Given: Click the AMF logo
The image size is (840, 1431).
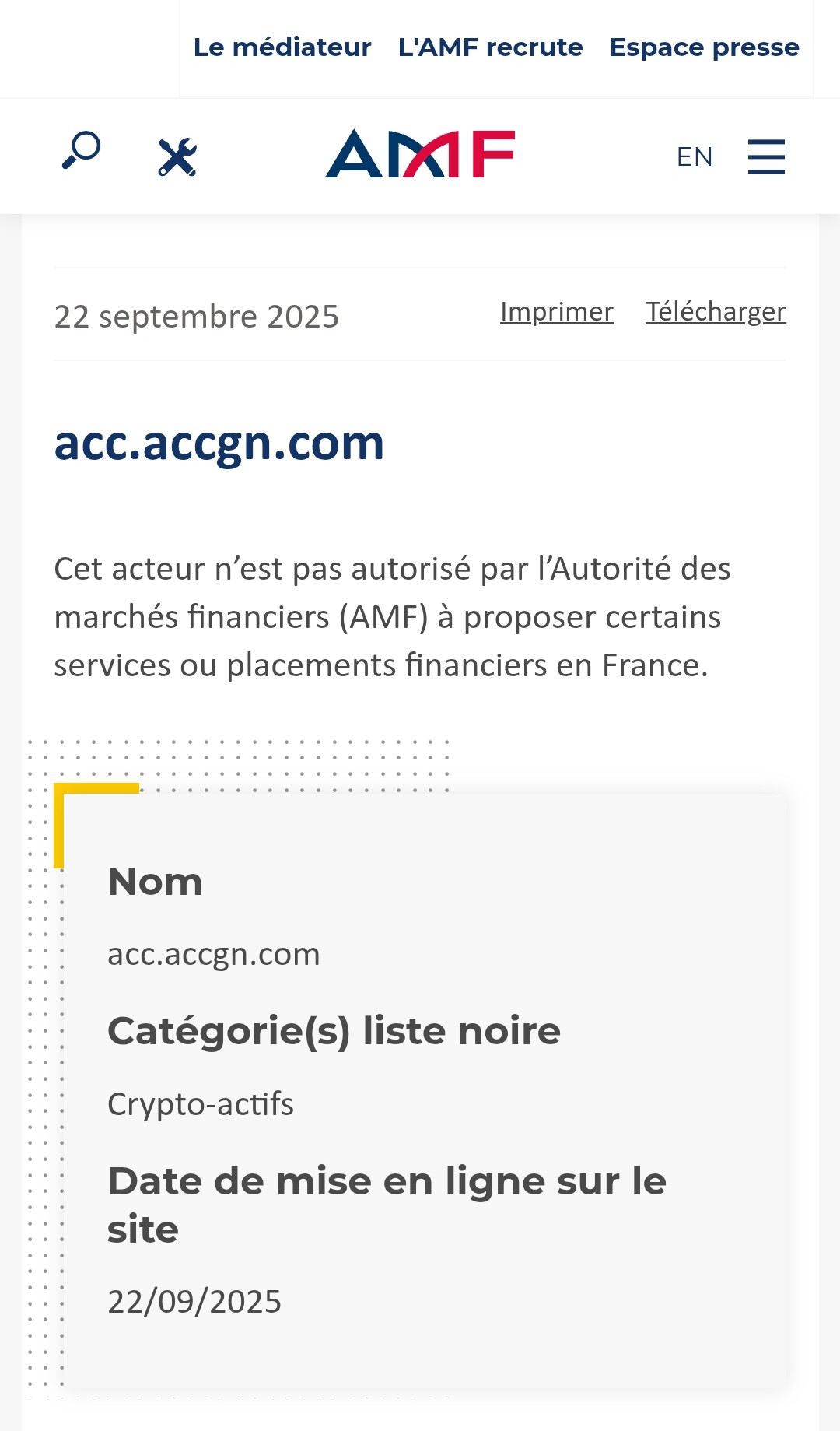Looking at the screenshot, I should pos(420,154).
